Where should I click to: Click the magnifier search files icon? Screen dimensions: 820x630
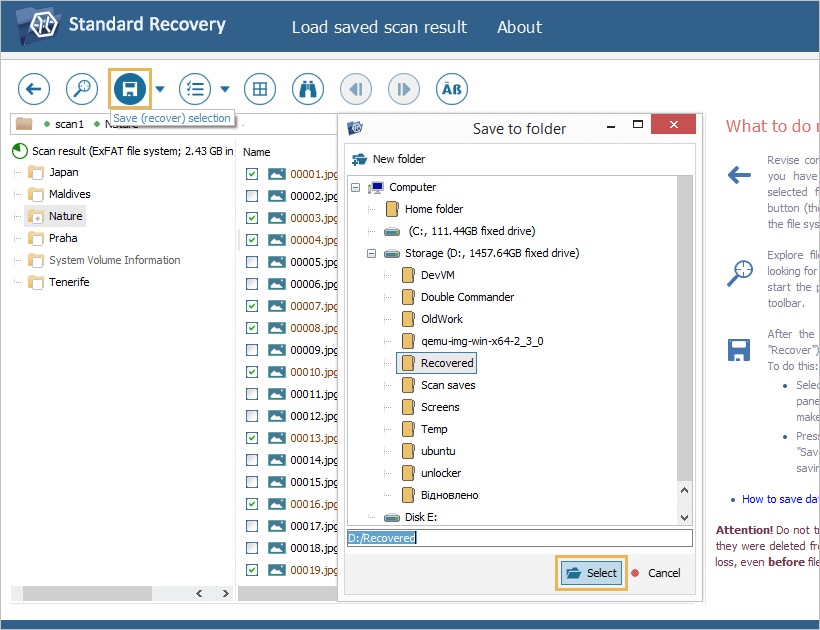(x=82, y=89)
